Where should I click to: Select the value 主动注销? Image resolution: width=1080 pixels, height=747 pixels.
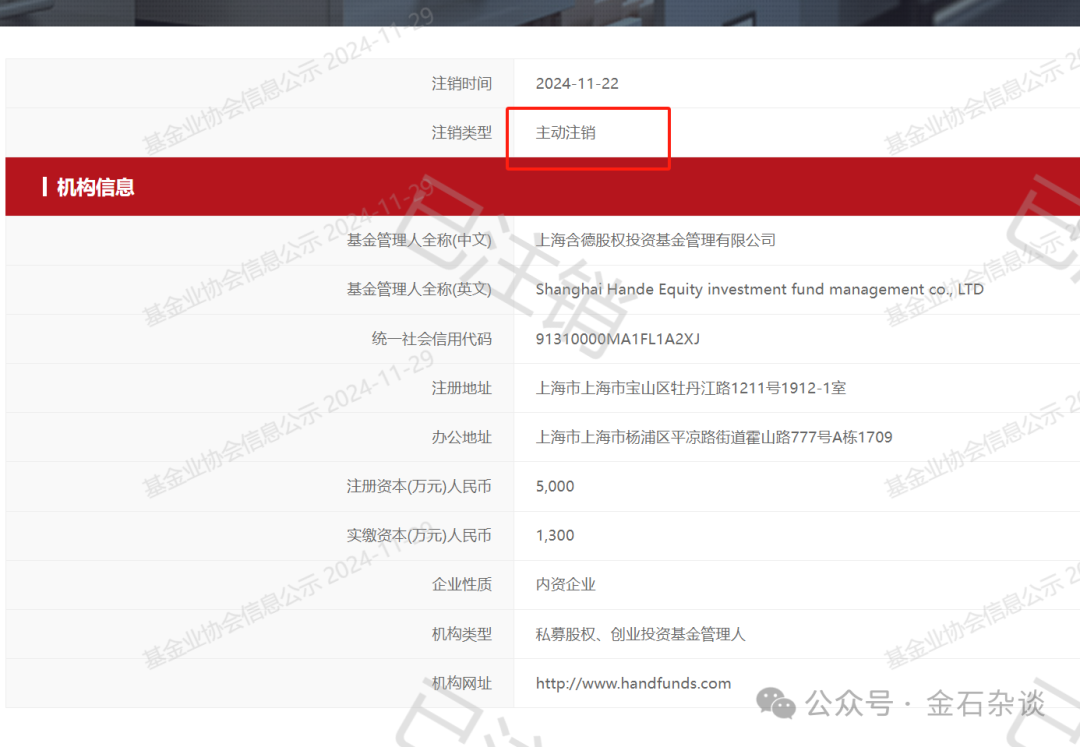[x=565, y=132]
